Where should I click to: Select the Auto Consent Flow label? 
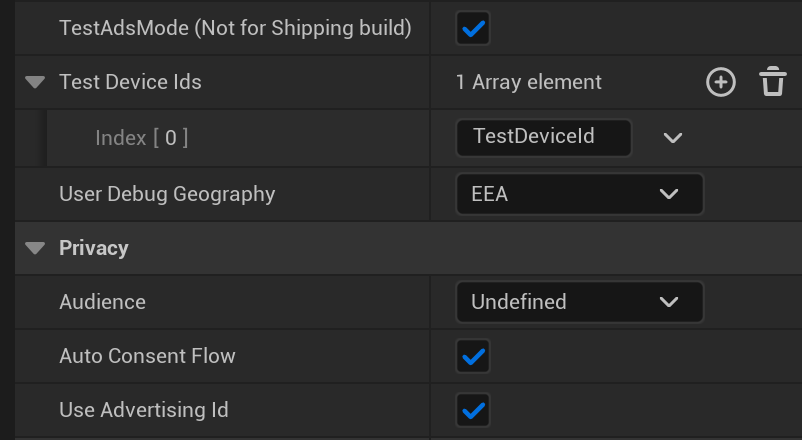147,356
